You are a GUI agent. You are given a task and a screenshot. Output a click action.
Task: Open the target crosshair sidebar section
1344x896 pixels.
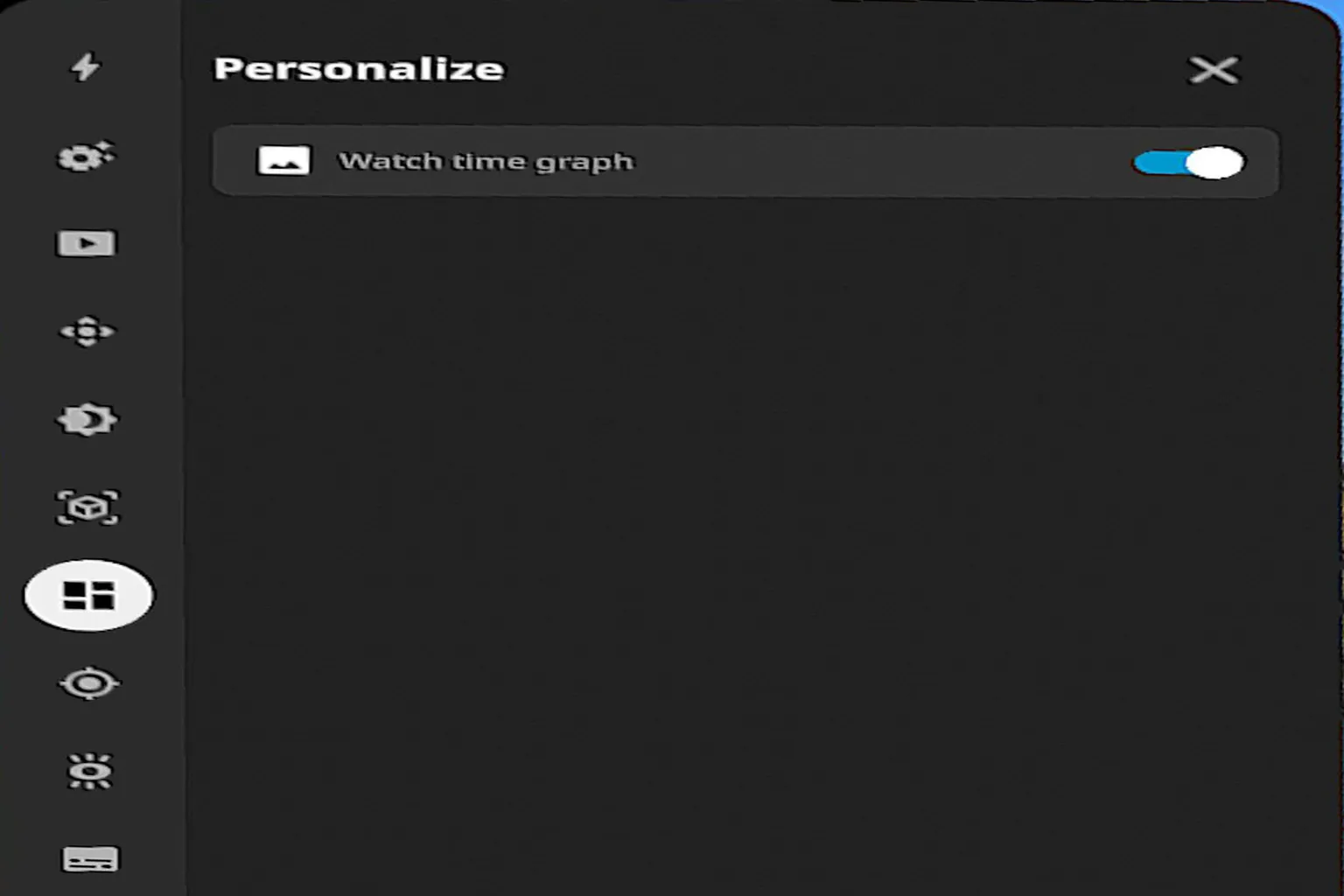[x=88, y=683]
